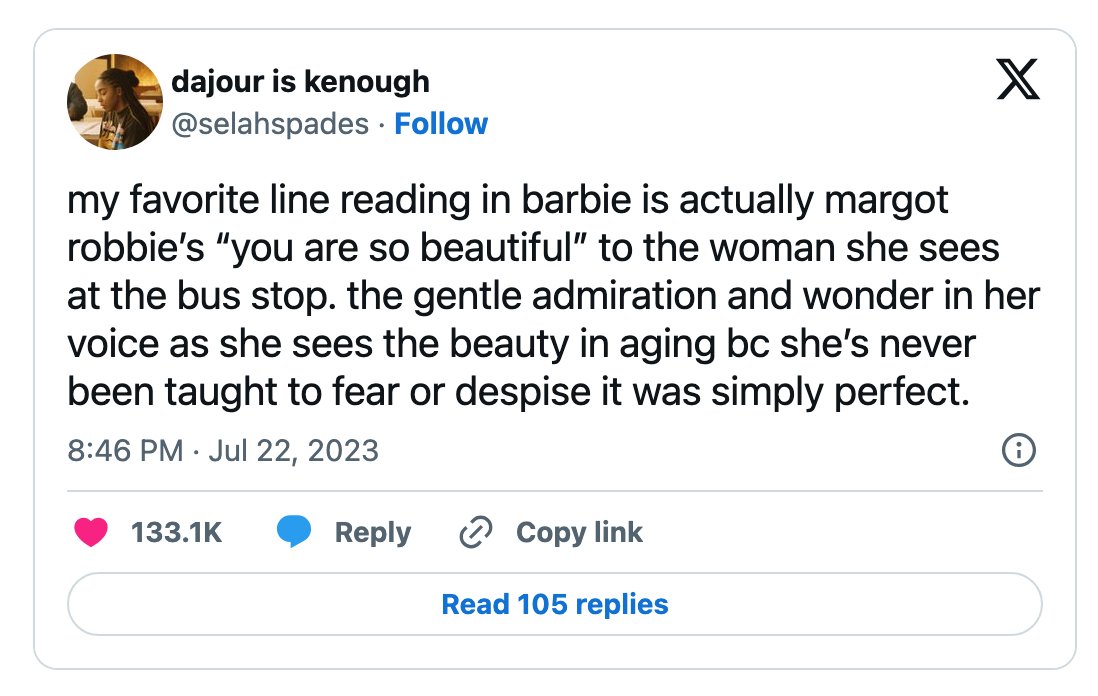Click the Jul 22, 2023 date text
The height and width of the screenshot is (696, 1098).
coord(293,450)
